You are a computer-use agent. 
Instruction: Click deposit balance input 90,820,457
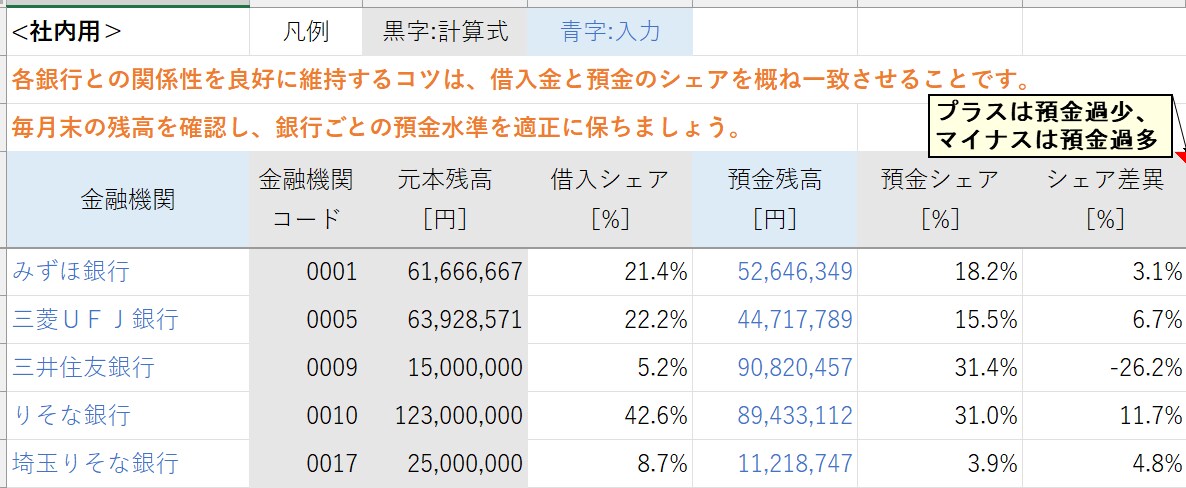pos(775,368)
